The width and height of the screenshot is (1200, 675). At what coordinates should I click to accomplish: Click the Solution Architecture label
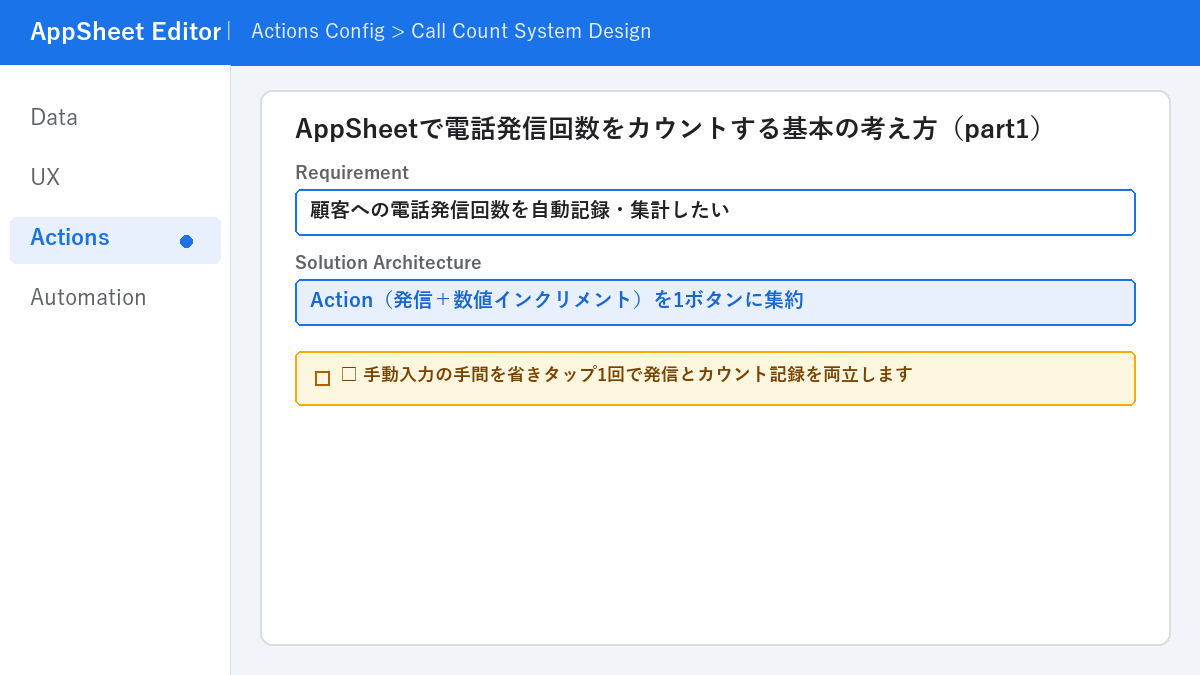388,263
